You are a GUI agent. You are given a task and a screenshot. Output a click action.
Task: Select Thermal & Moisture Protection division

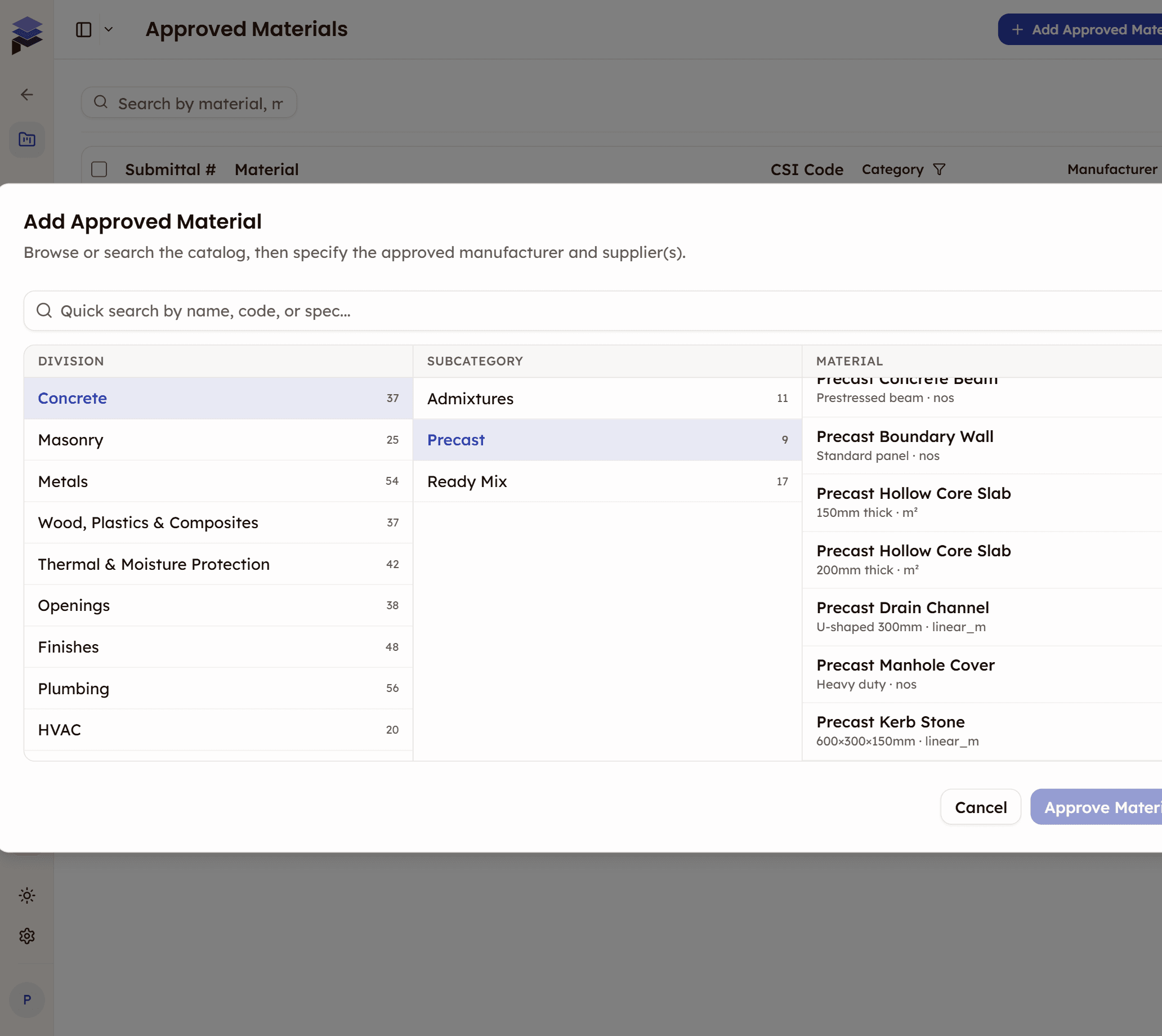coord(218,564)
